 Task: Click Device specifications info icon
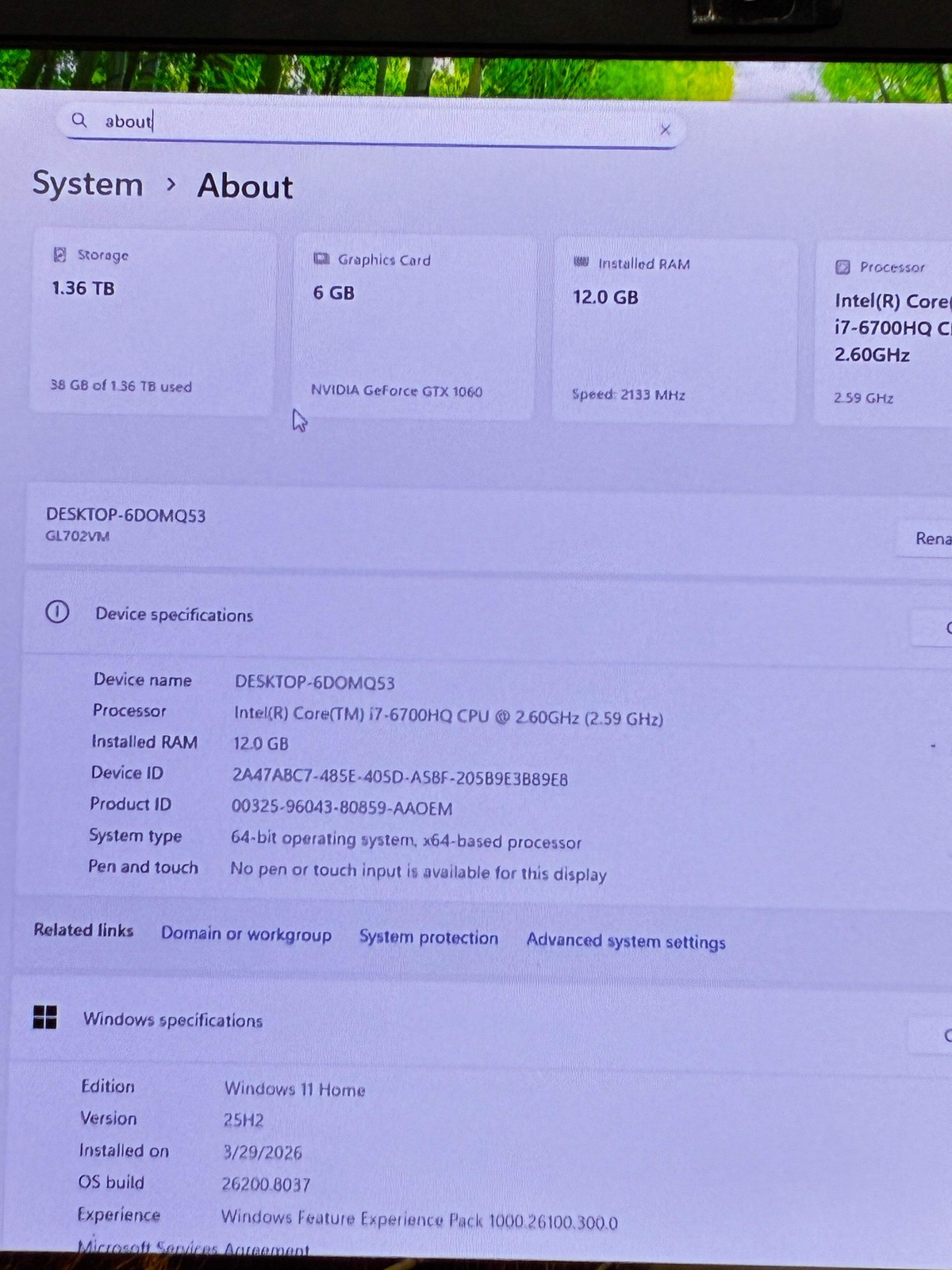click(x=57, y=612)
